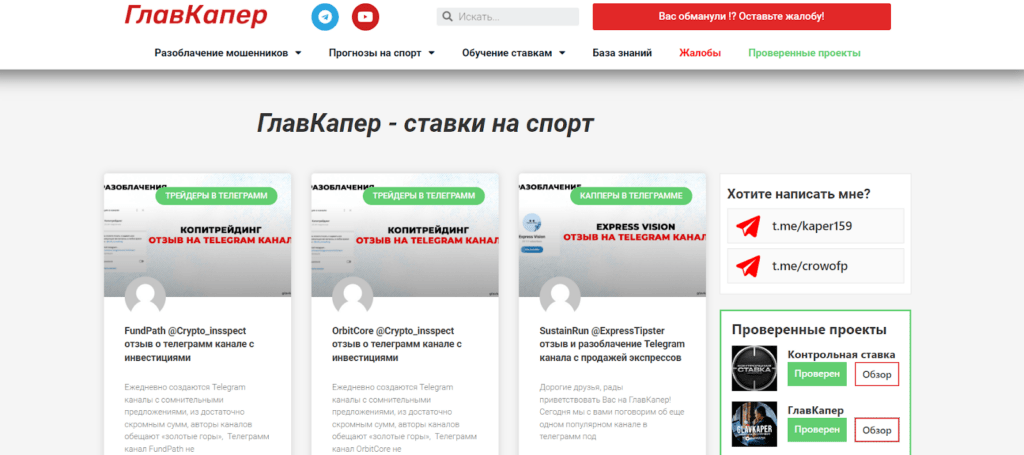
Task: Expand the Обучение ставкам menu
Action: tap(513, 53)
